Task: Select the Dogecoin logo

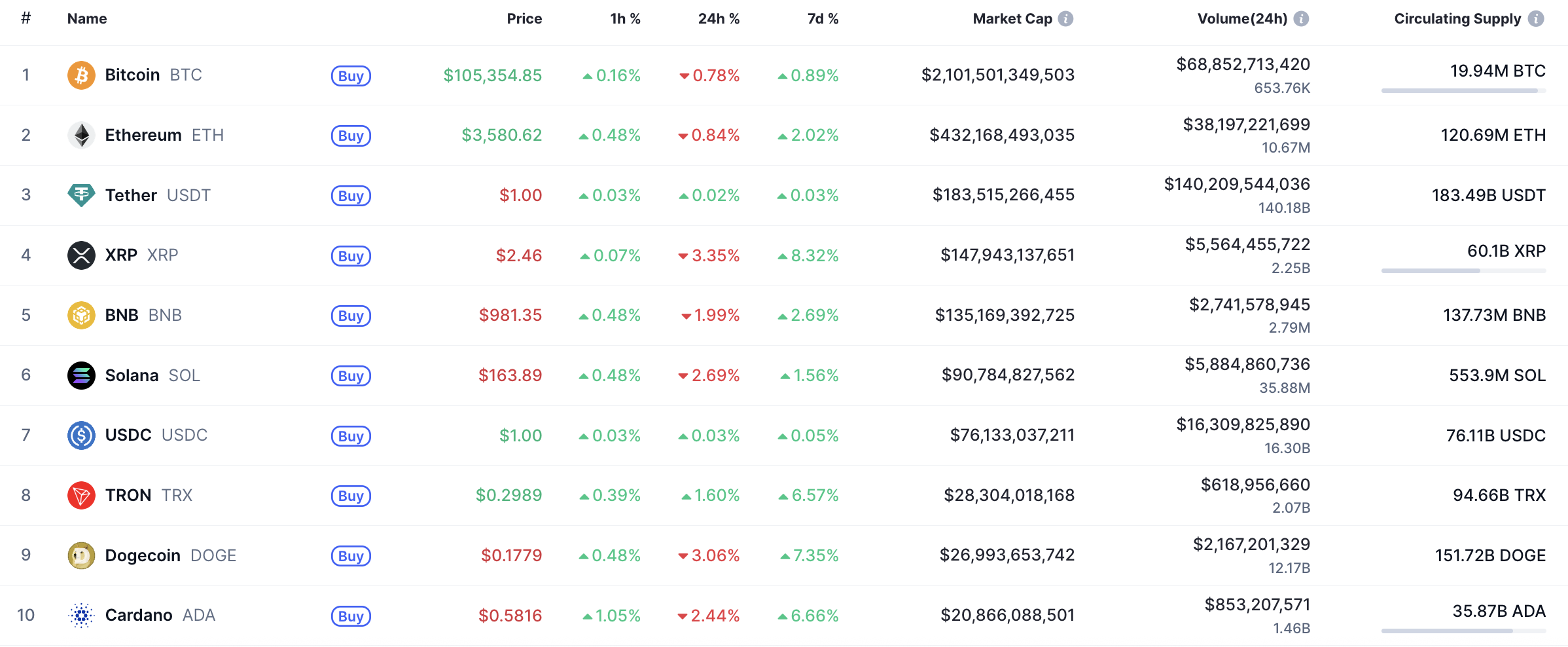Action: pos(81,555)
